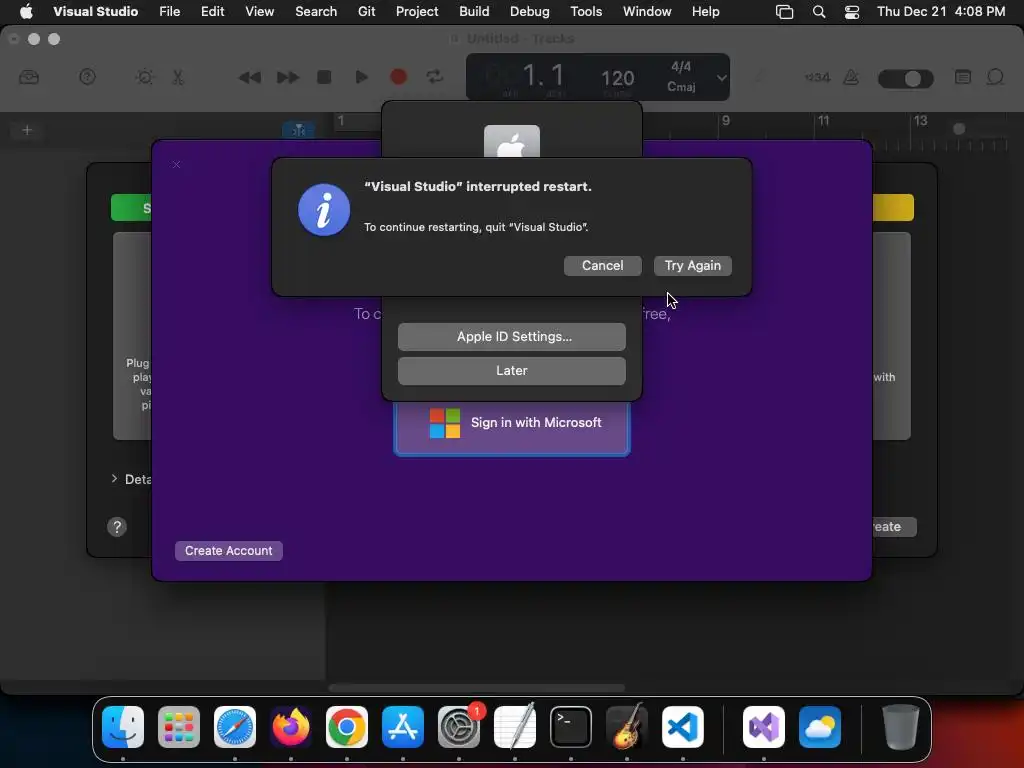The width and height of the screenshot is (1024, 768).
Task: Open Apple ID Settings...
Action: coord(511,337)
